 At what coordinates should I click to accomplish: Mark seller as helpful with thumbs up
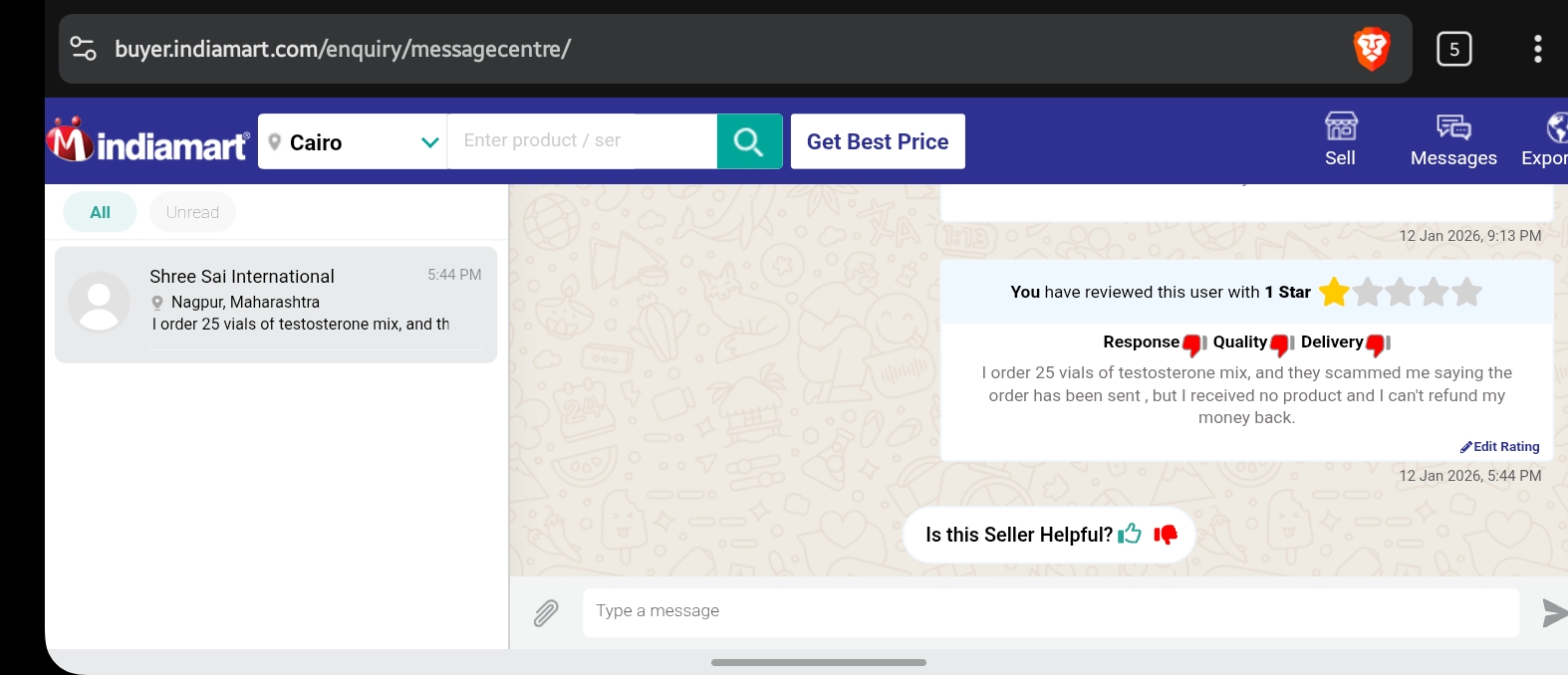(x=1130, y=535)
